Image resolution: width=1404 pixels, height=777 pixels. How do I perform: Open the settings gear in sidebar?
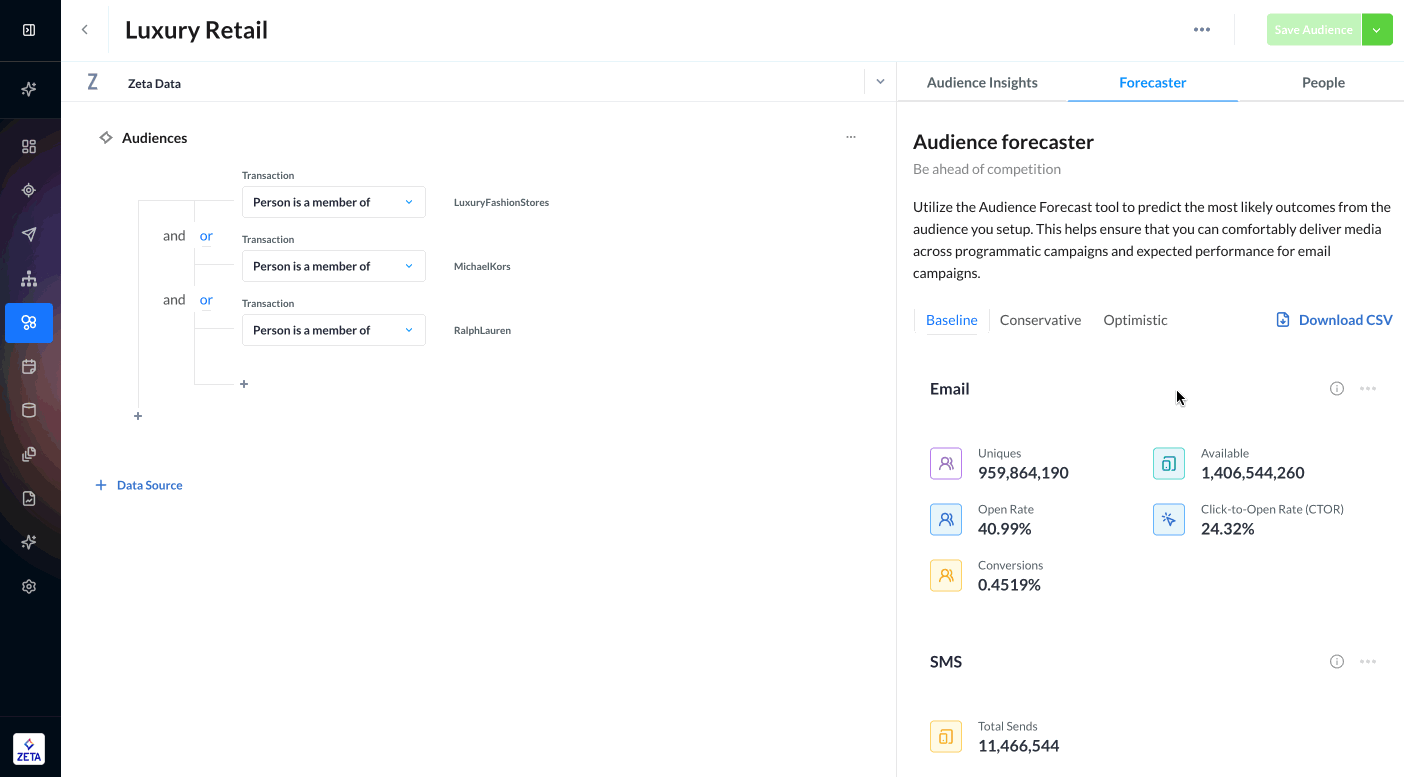(29, 587)
